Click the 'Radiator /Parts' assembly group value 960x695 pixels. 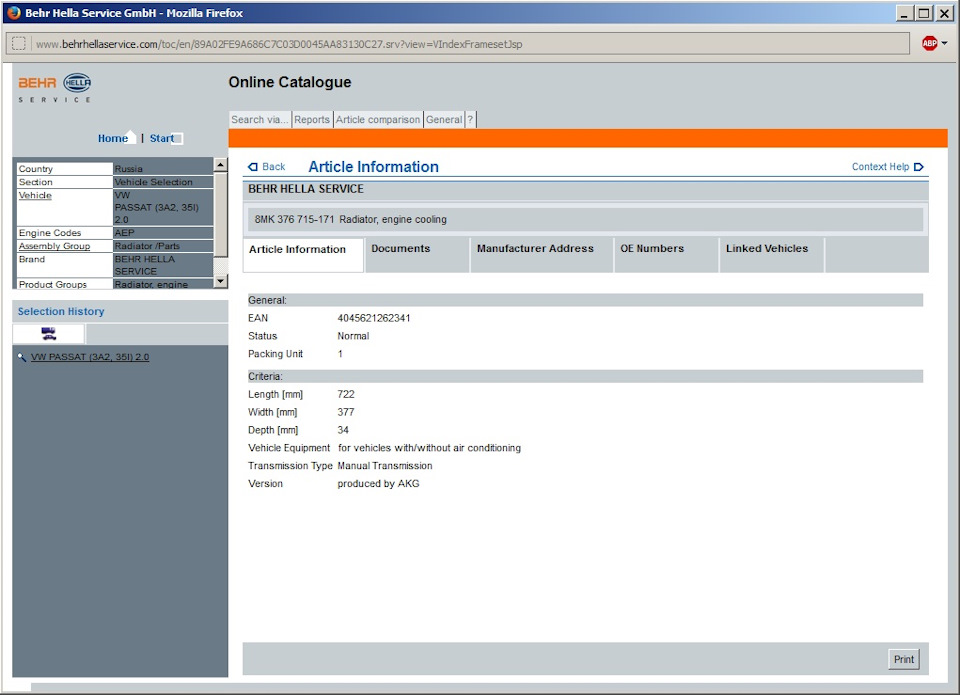pos(147,246)
